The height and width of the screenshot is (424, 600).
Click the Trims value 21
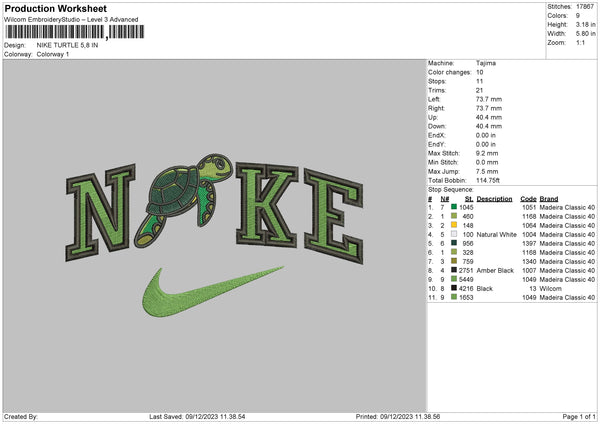(x=479, y=90)
